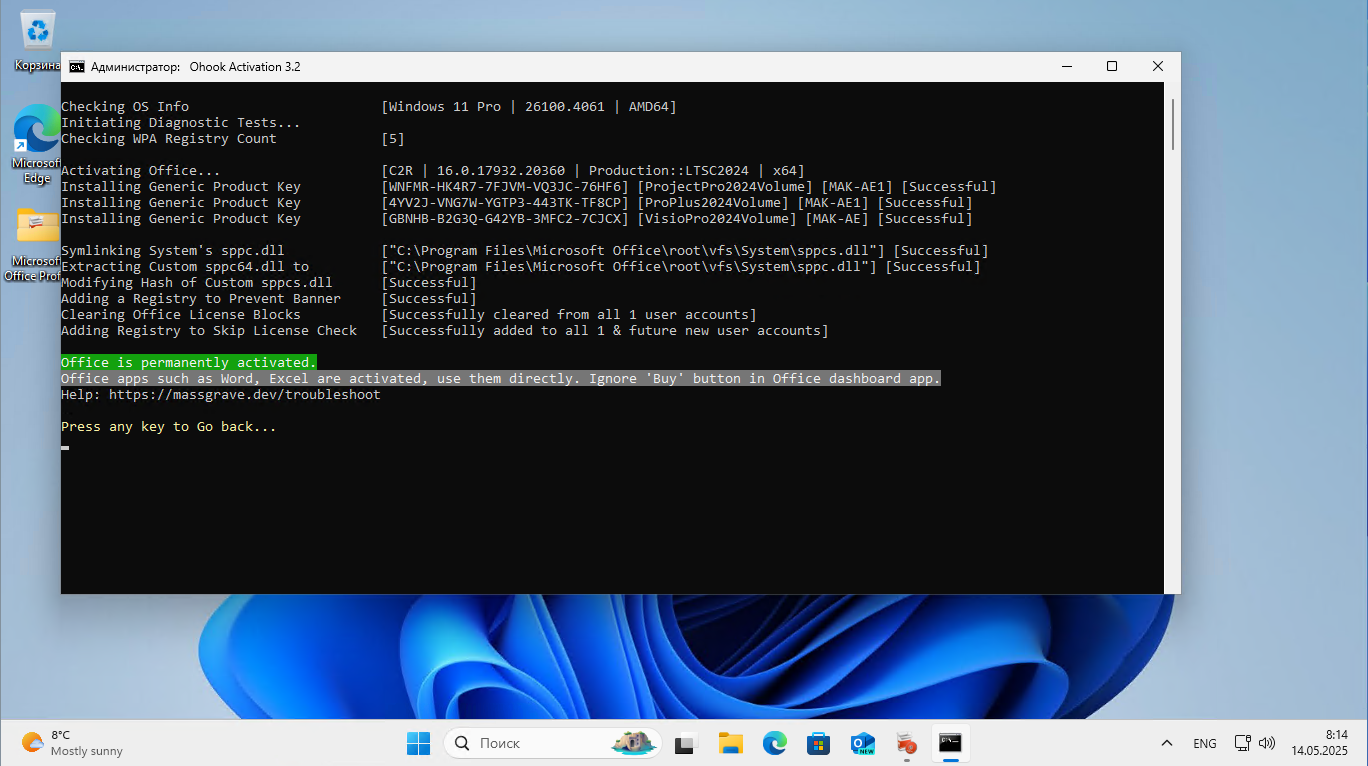1368x766 pixels.
Task: Open the network status tray icon
Action: 1243,743
